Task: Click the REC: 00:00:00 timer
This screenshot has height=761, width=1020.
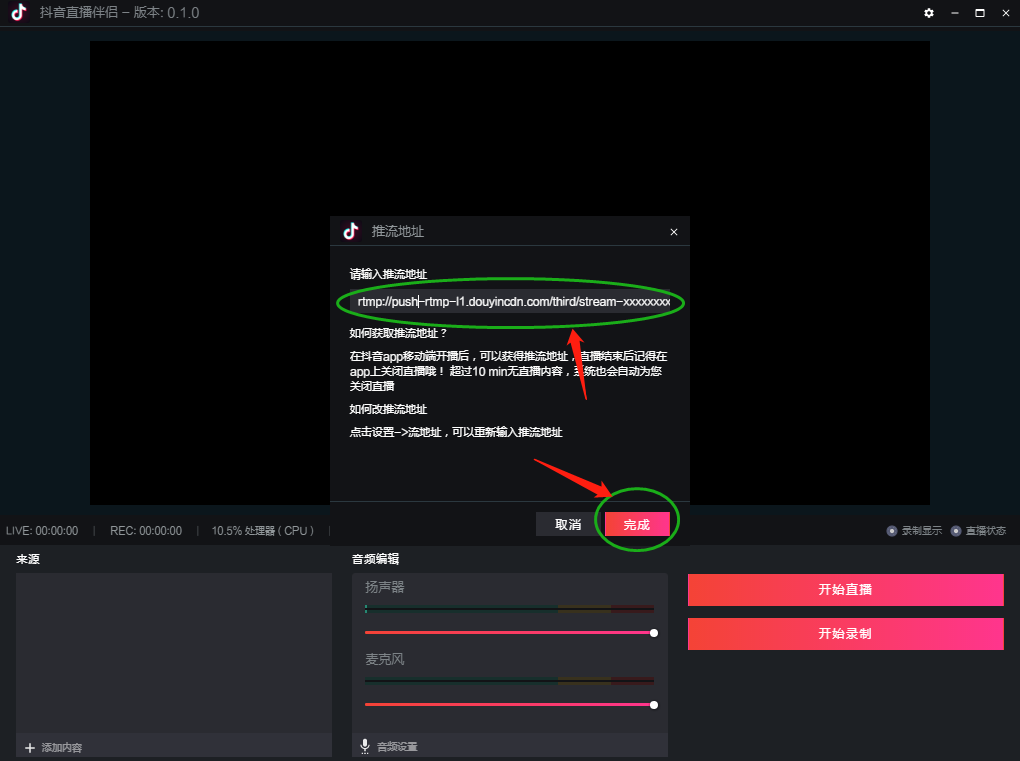Action: pos(146,531)
